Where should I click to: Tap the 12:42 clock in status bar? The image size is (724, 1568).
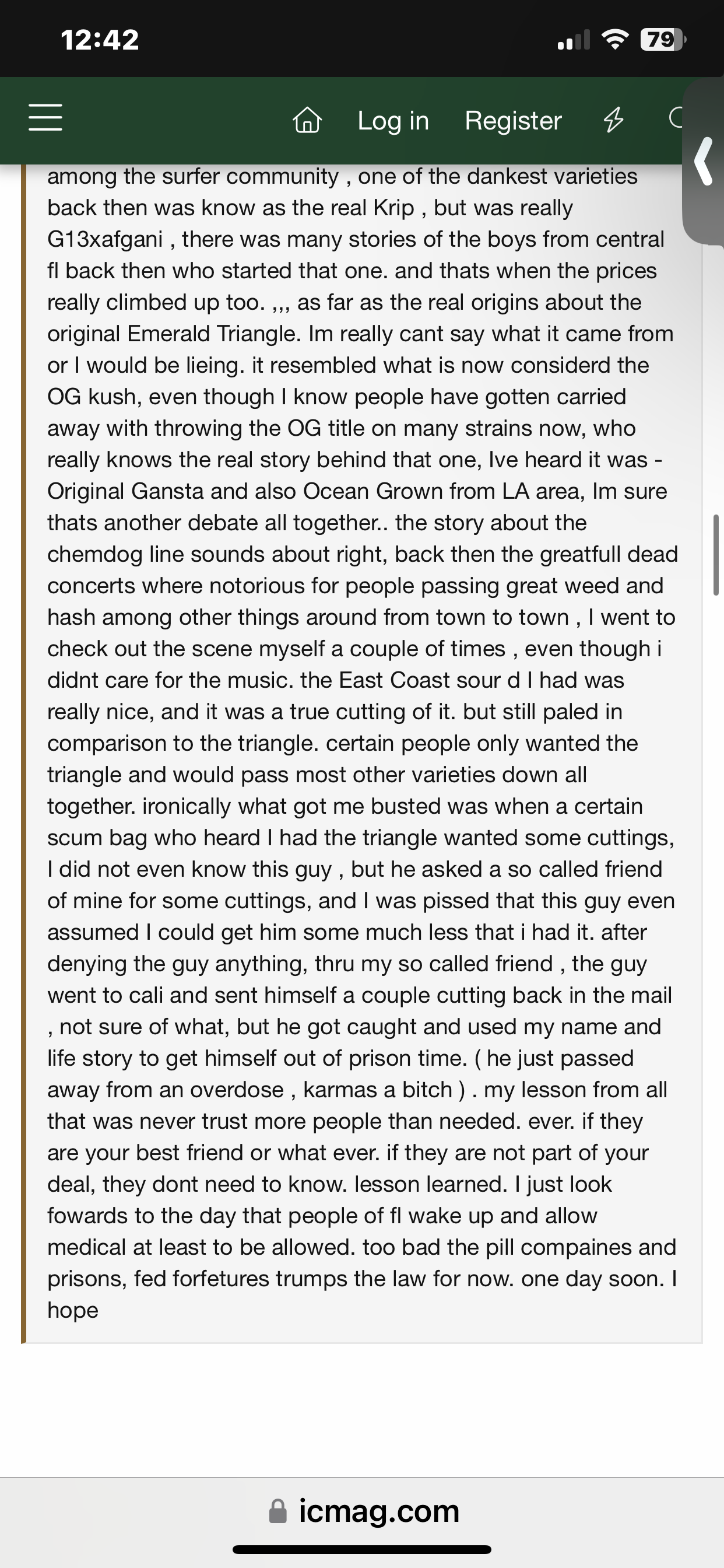100,40
